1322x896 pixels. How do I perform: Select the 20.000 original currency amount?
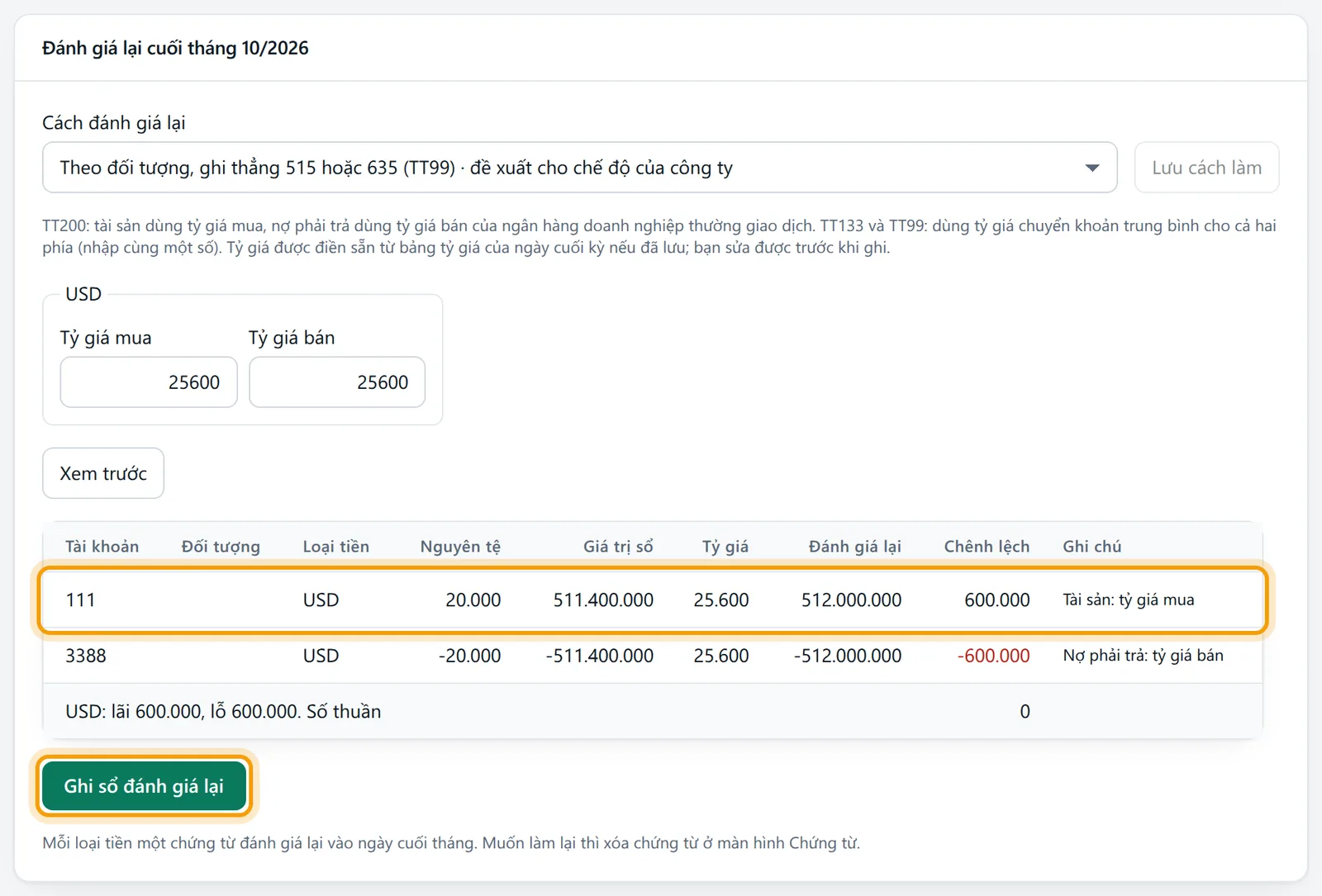point(473,600)
